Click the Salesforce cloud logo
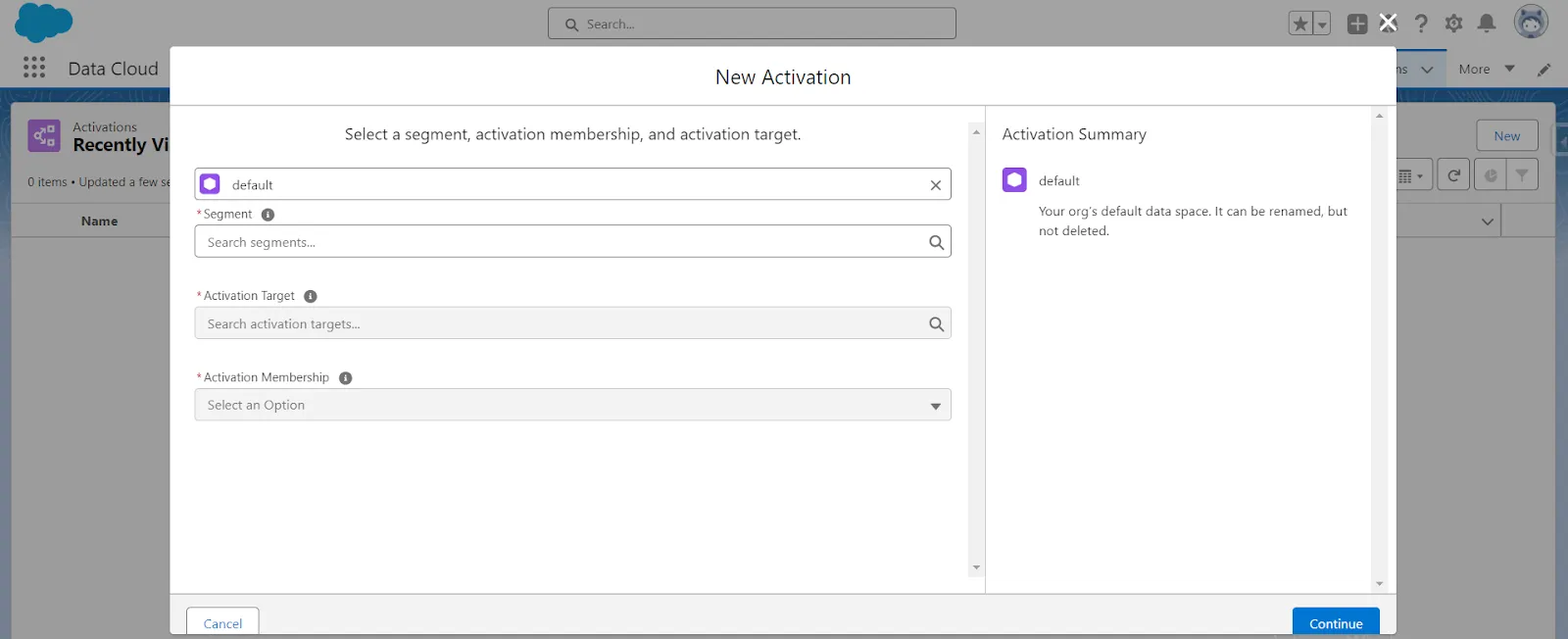This screenshot has width=1568, height=639. (44, 23)
